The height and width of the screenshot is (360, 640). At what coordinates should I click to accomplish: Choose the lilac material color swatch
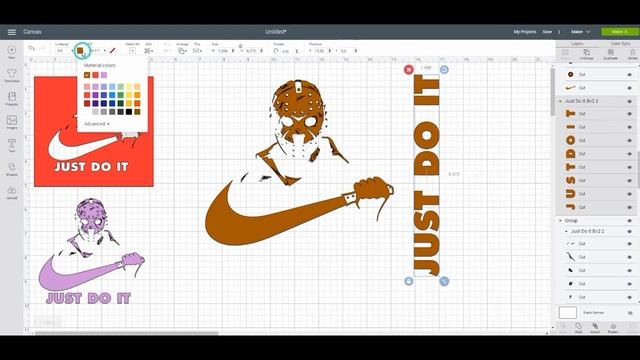(x=104, y=75)
